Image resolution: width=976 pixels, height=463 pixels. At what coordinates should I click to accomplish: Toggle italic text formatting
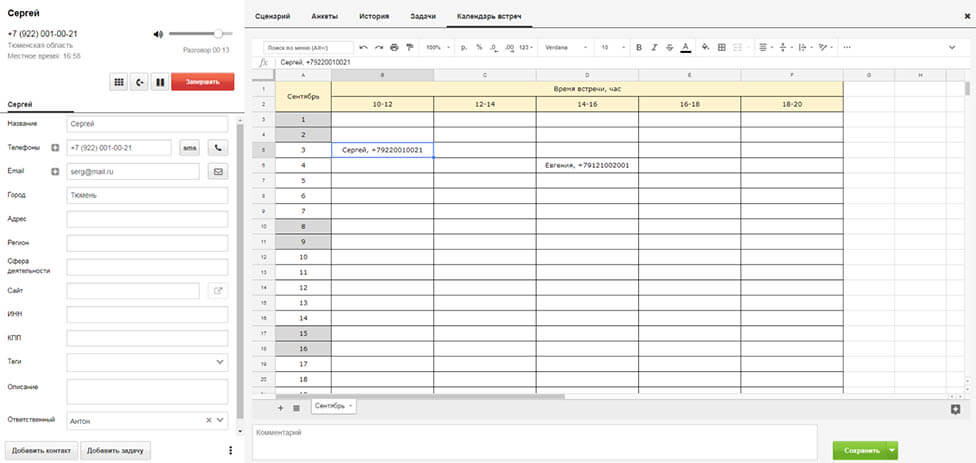tap(654, 47)
